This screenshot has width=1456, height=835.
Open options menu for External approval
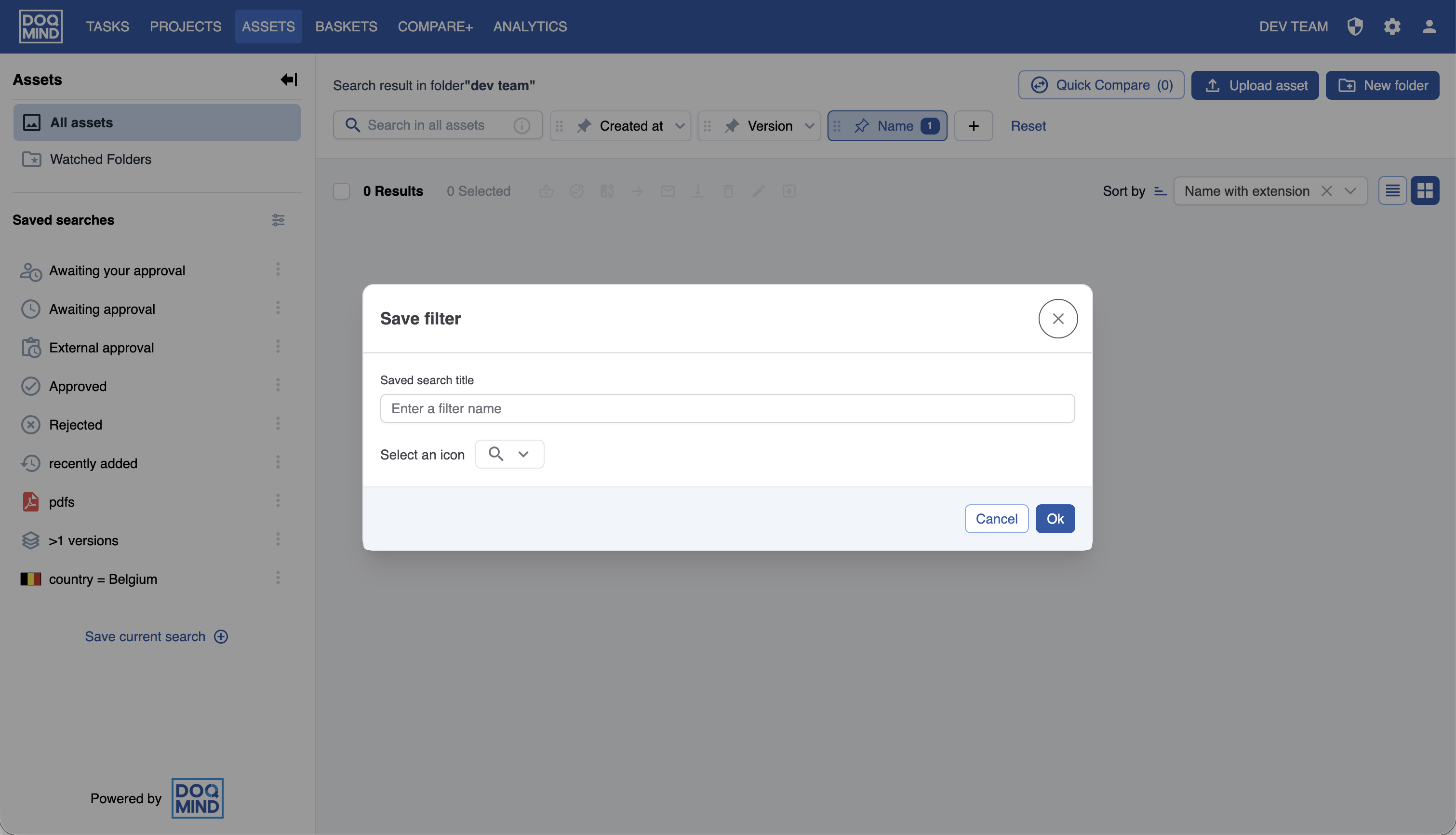[x=278, y=346]
